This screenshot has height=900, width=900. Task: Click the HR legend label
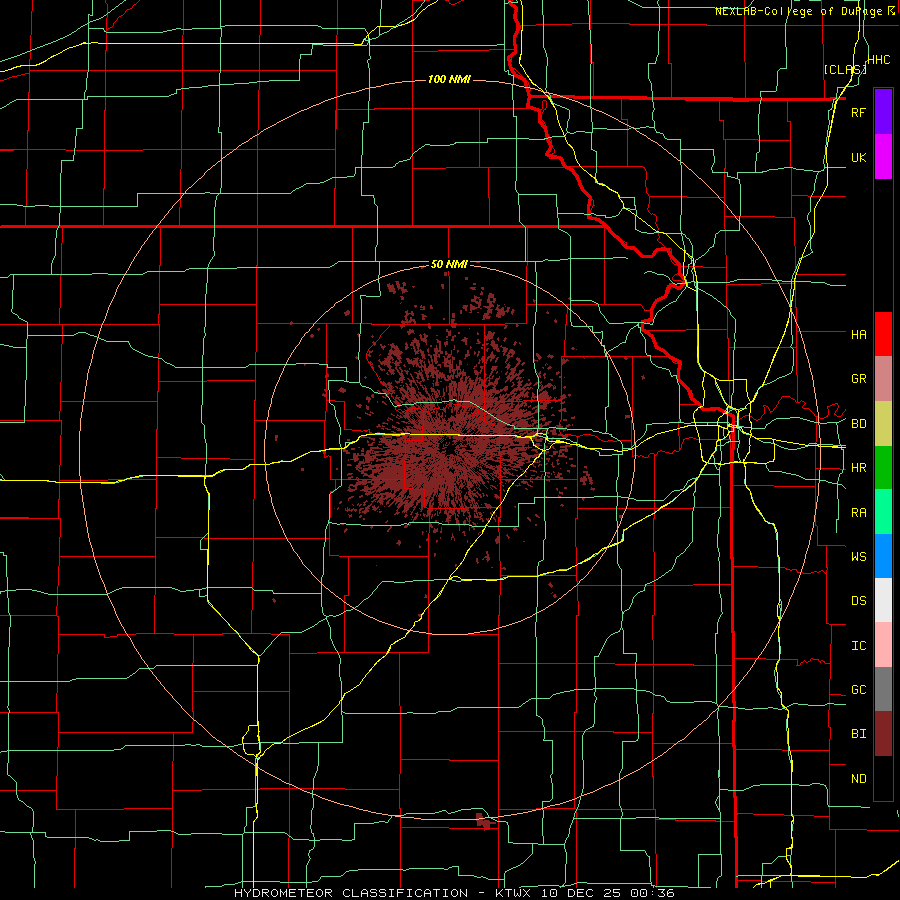tap(858, 468)
